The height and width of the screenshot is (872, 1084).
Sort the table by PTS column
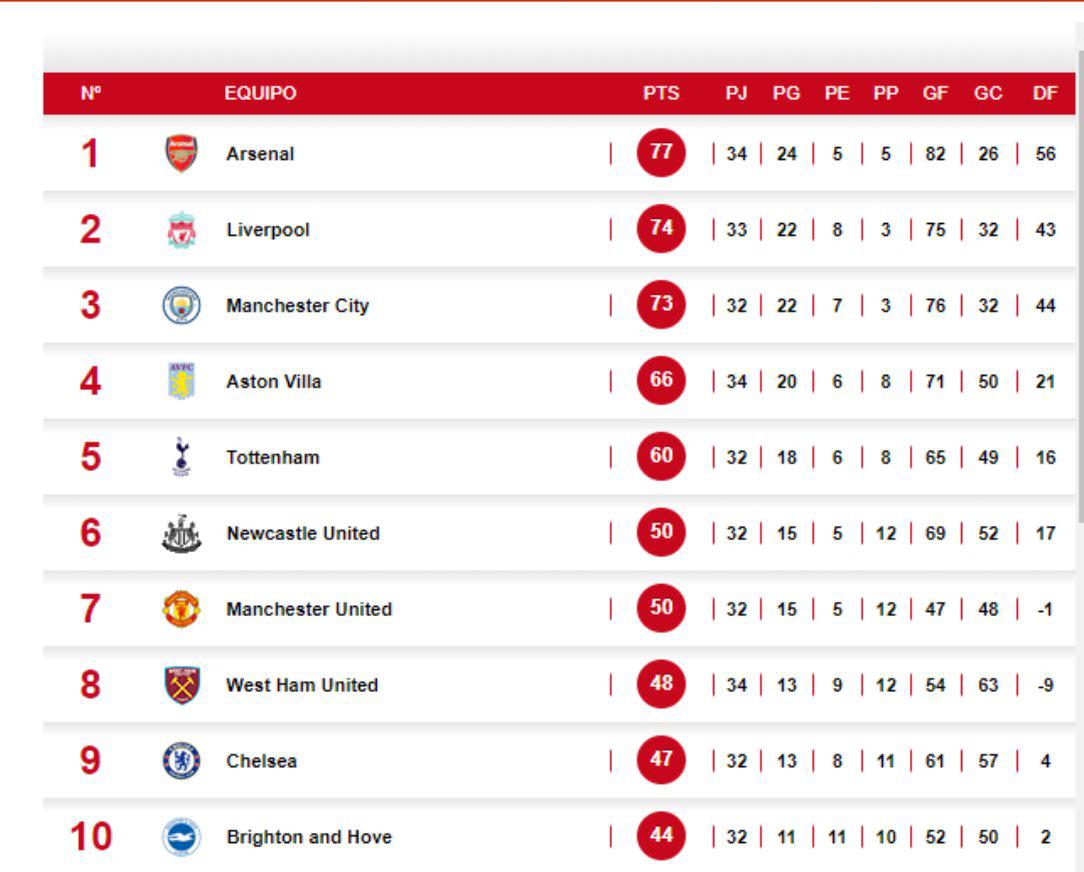(660, 91)
